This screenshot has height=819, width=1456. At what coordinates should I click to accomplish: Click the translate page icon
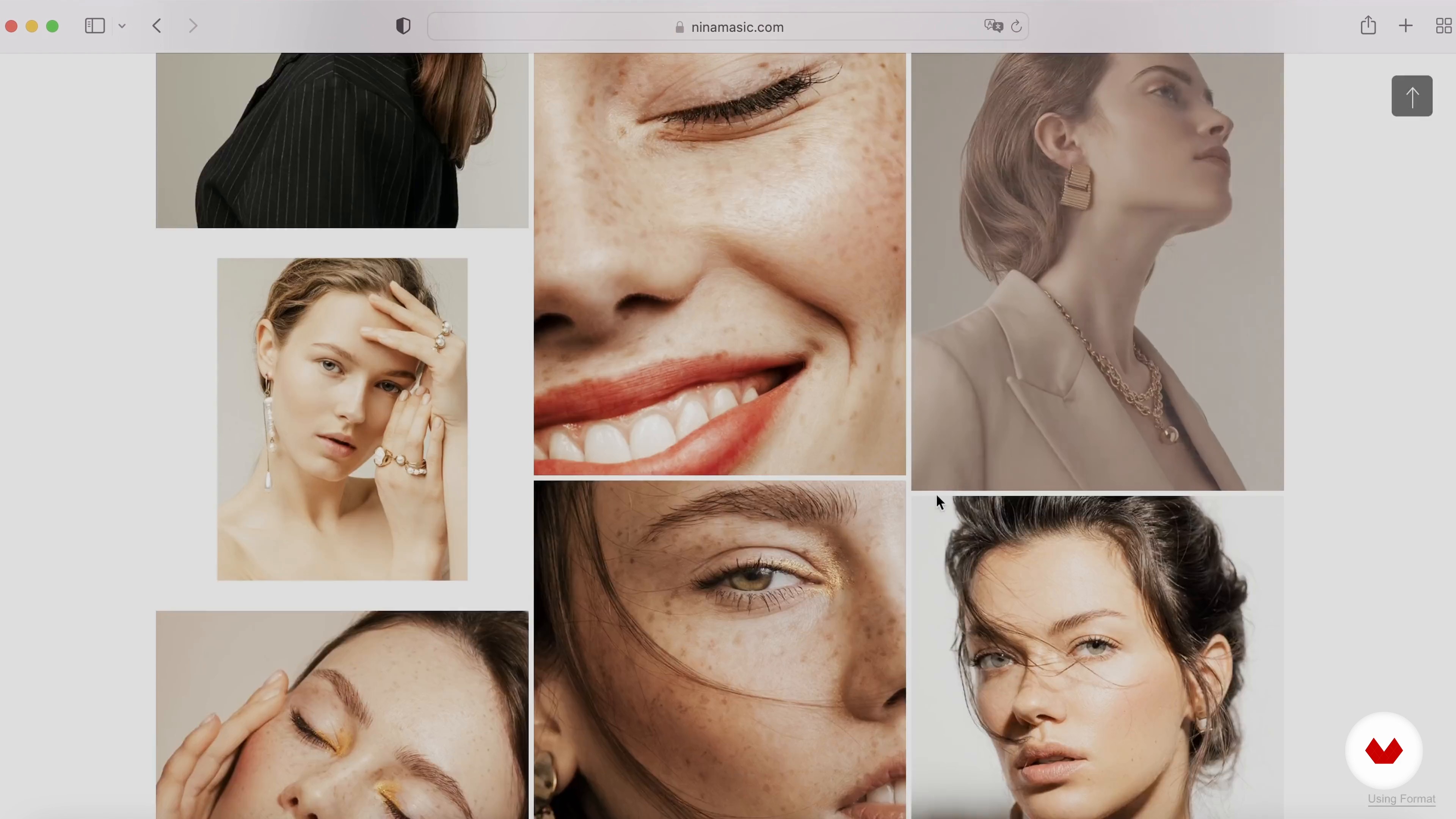click(x=993, y=26)
